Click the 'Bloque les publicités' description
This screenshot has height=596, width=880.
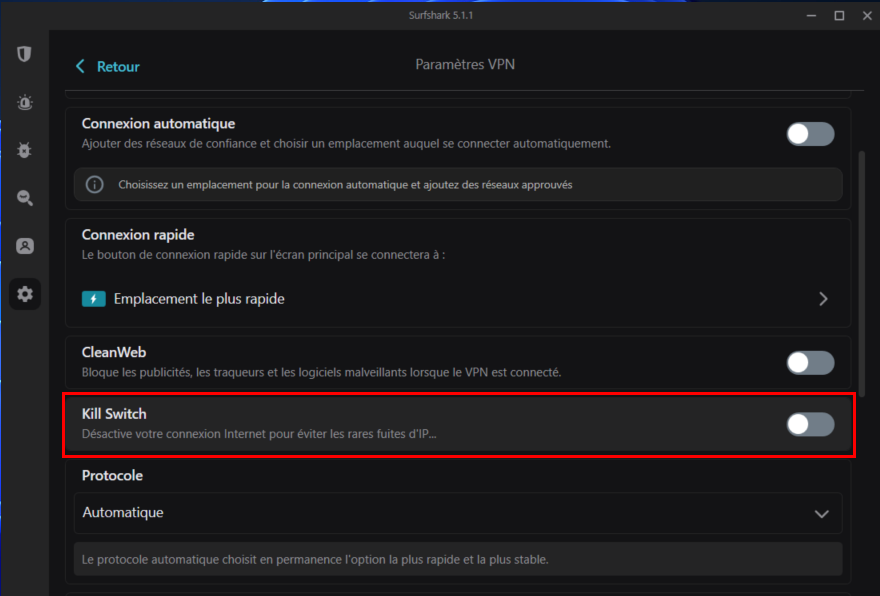(x=322, y=373)
